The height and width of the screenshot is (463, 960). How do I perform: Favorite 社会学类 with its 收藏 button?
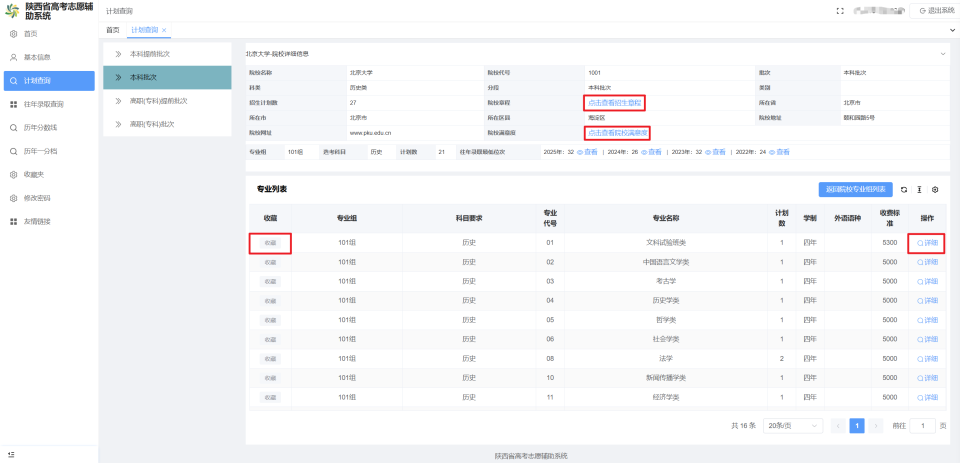tap(270, 339)
